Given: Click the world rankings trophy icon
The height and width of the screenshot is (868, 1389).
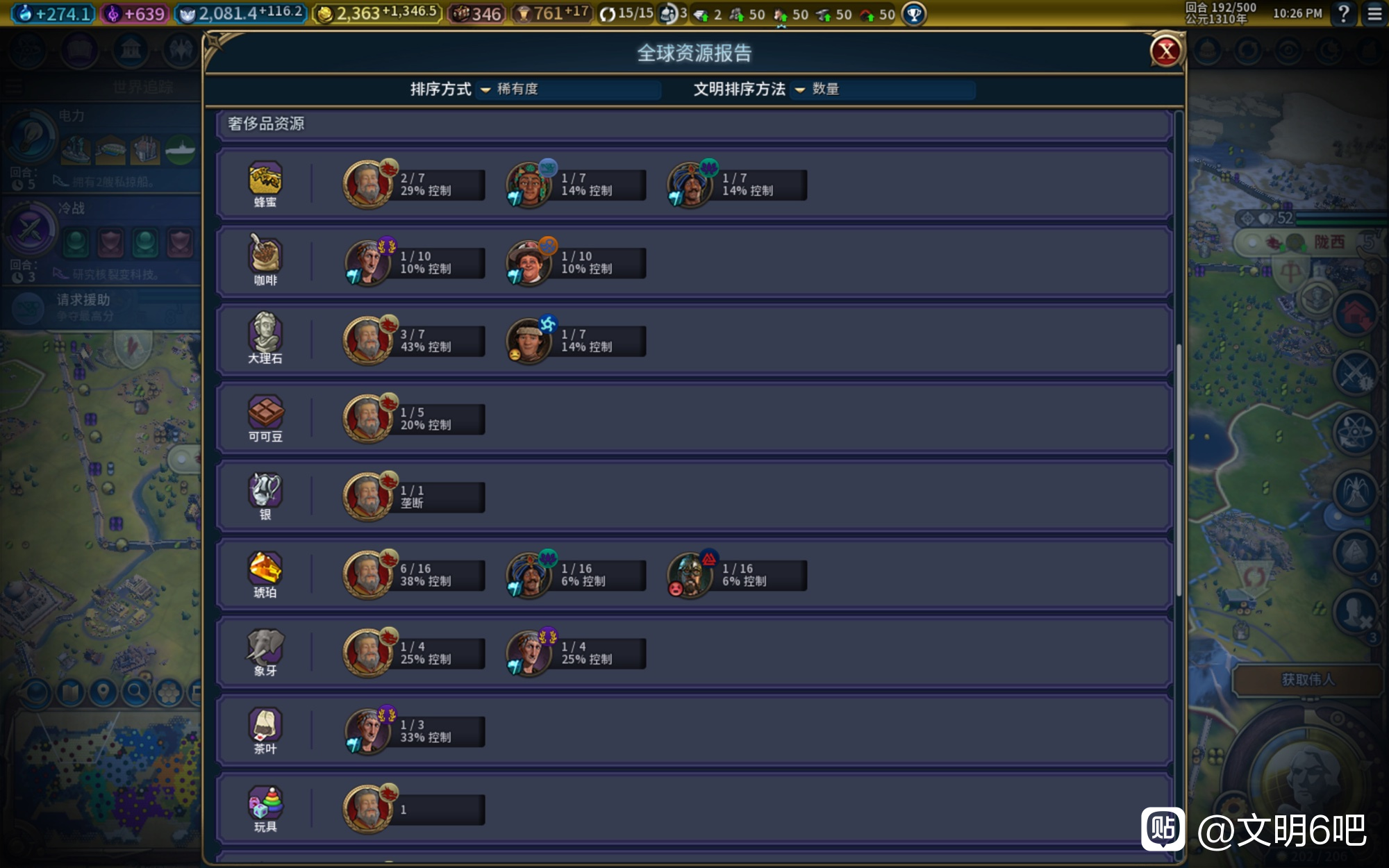Looking at the screenshot, I should [914, 13].
